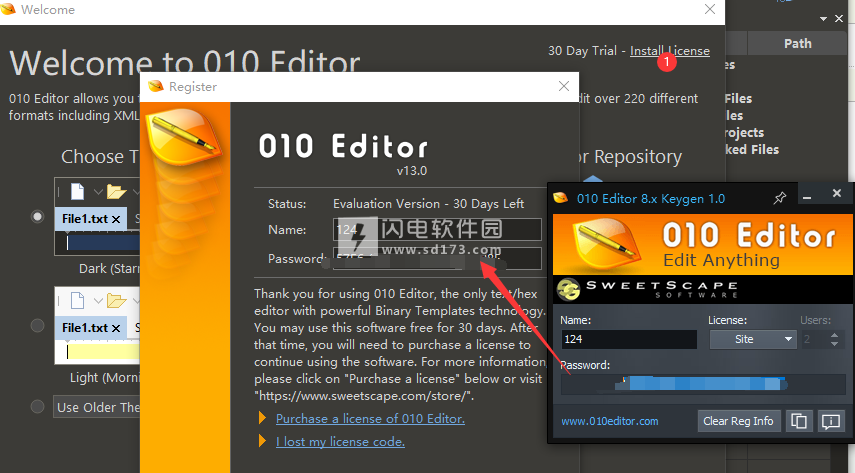Click the 010 Editor pen logo in Keygen banner

click(606, 243)
